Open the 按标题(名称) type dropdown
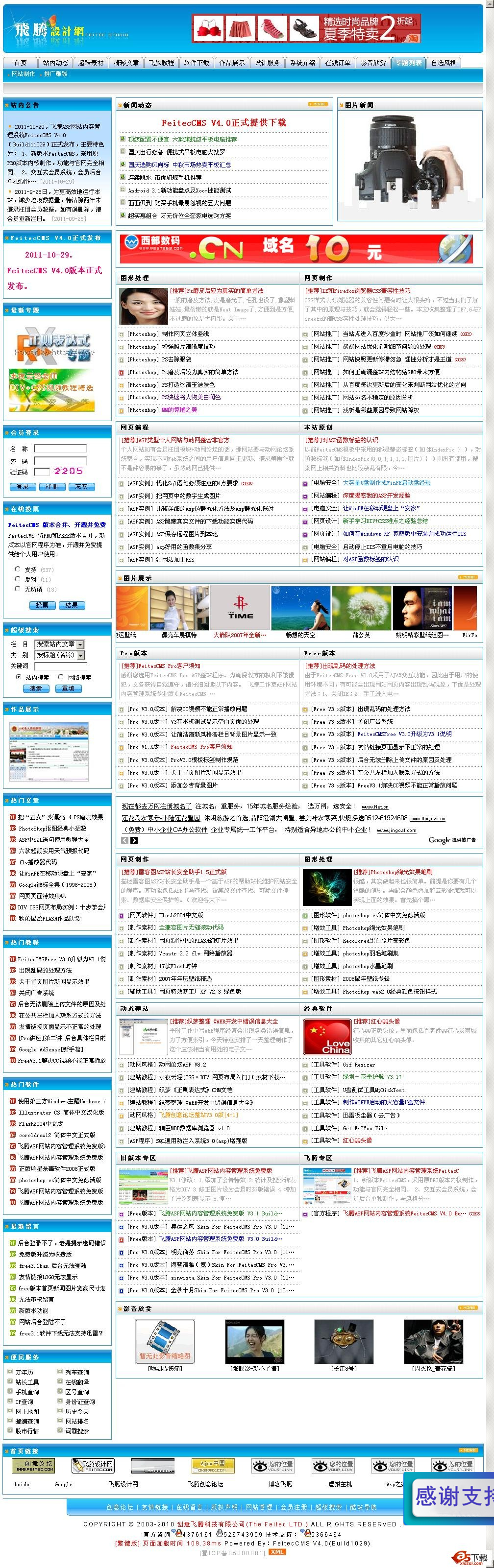The width and height of the screenshot is (494, 1568). point(59,655)
